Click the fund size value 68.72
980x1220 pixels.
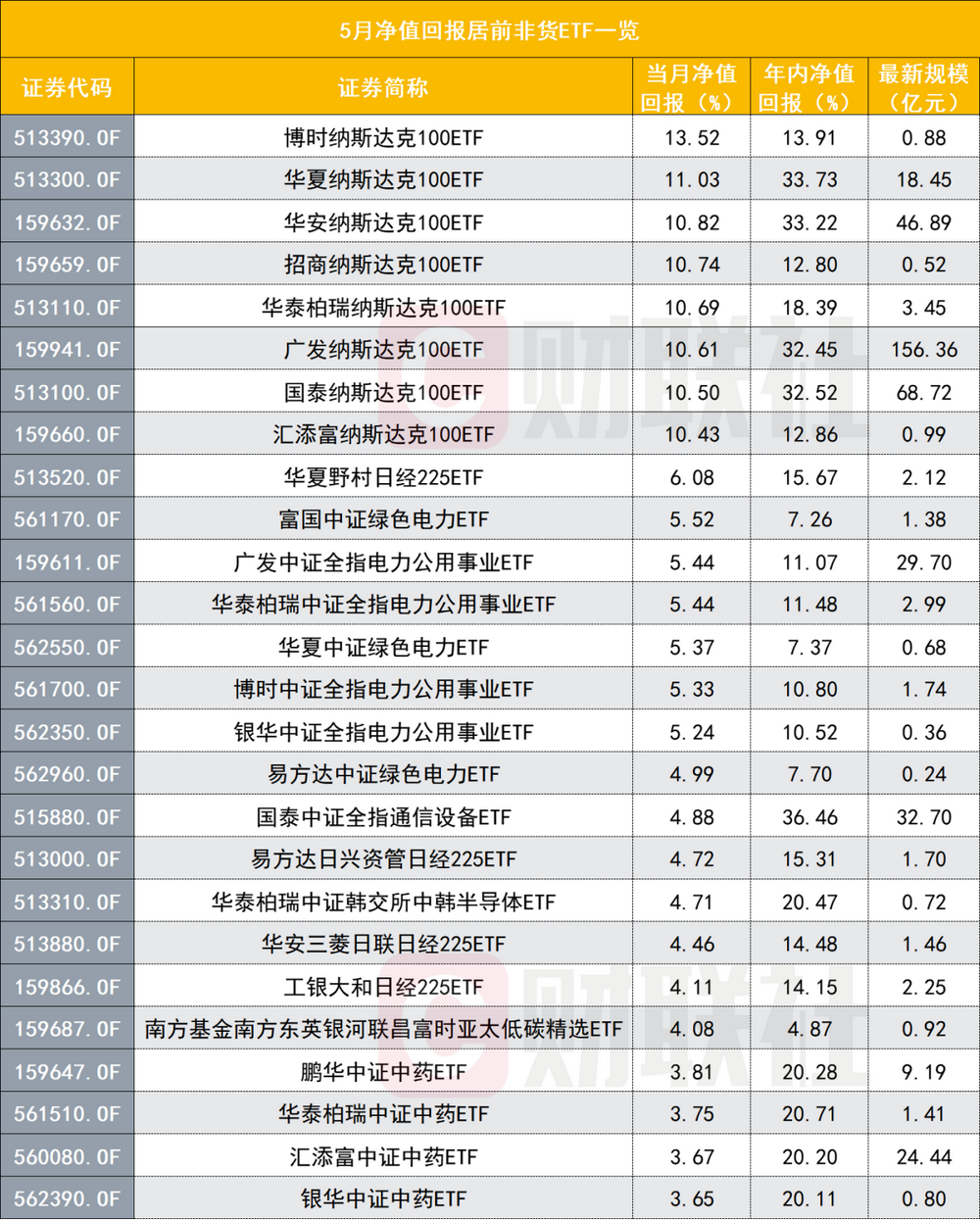(923, 393)
